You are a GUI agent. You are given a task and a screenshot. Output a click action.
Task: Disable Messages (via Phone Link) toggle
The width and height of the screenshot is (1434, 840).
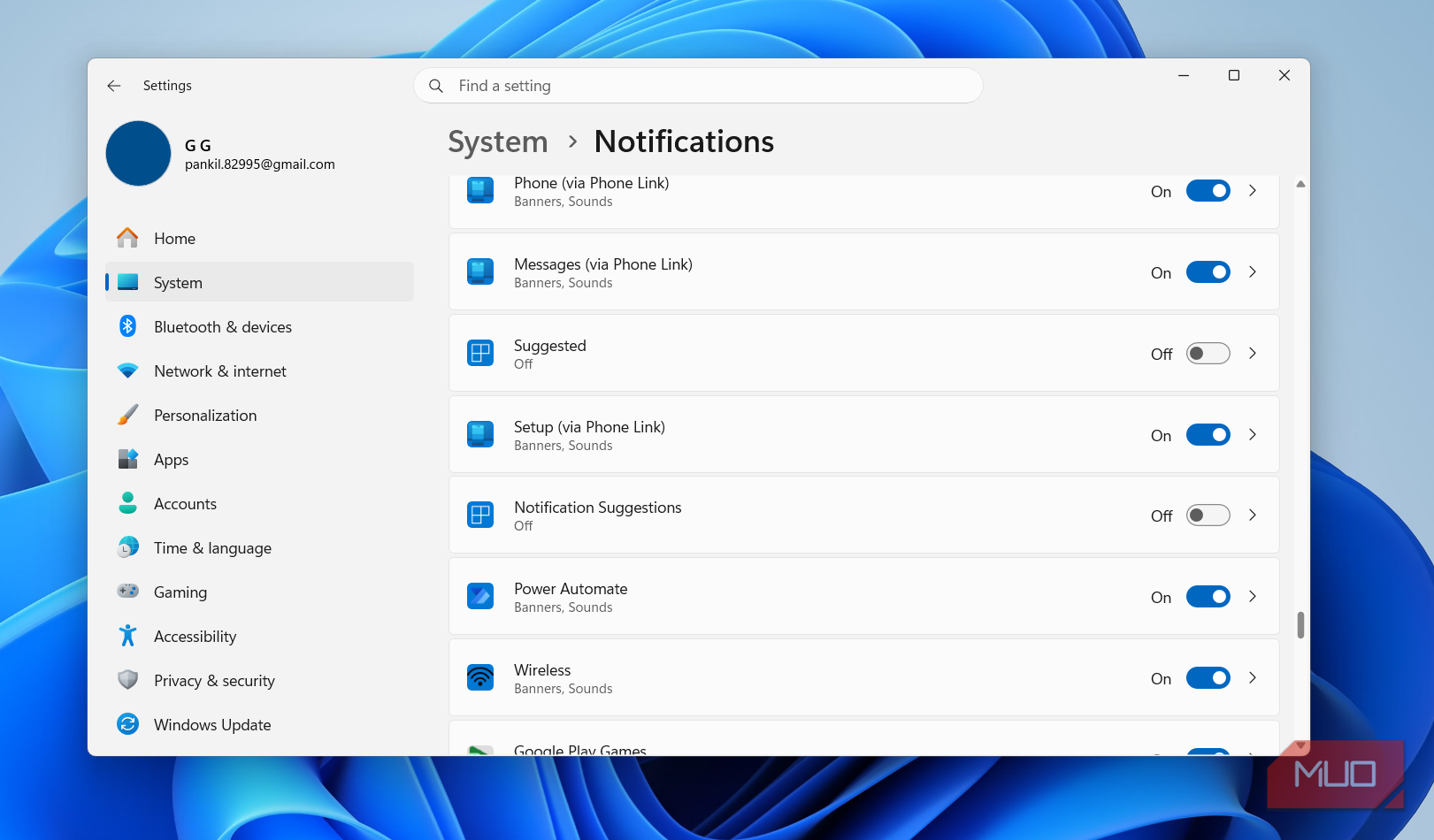1208,272
